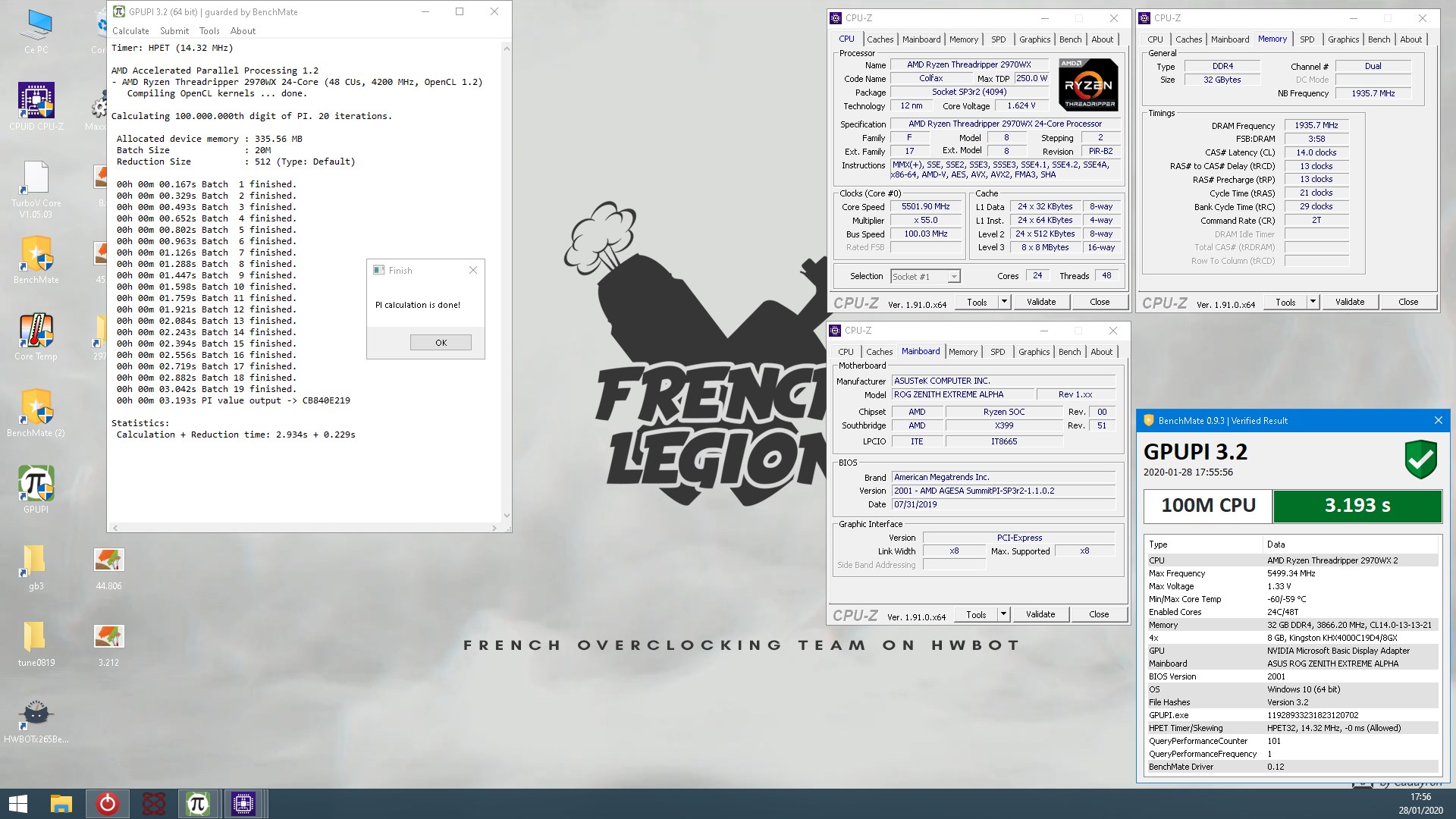Image resolution: width=1456 pixels, height=819 pixels.
Task: Click Windows Start button
Action: coord(17,804)
